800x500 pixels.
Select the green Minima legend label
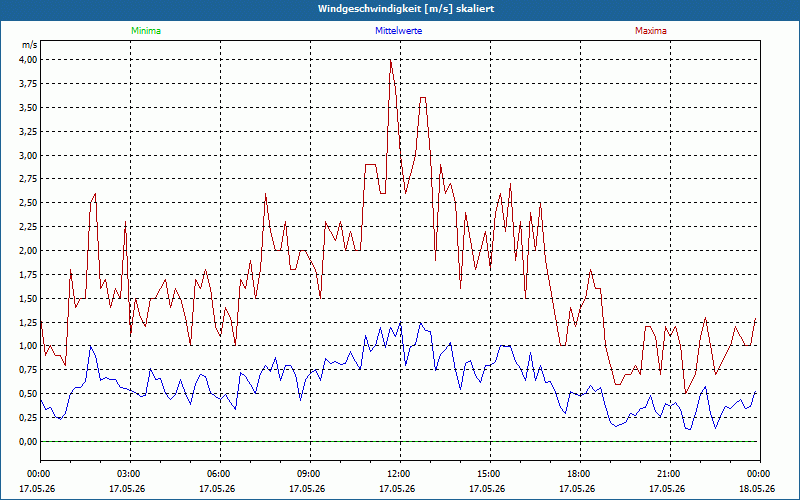point(146,31)
